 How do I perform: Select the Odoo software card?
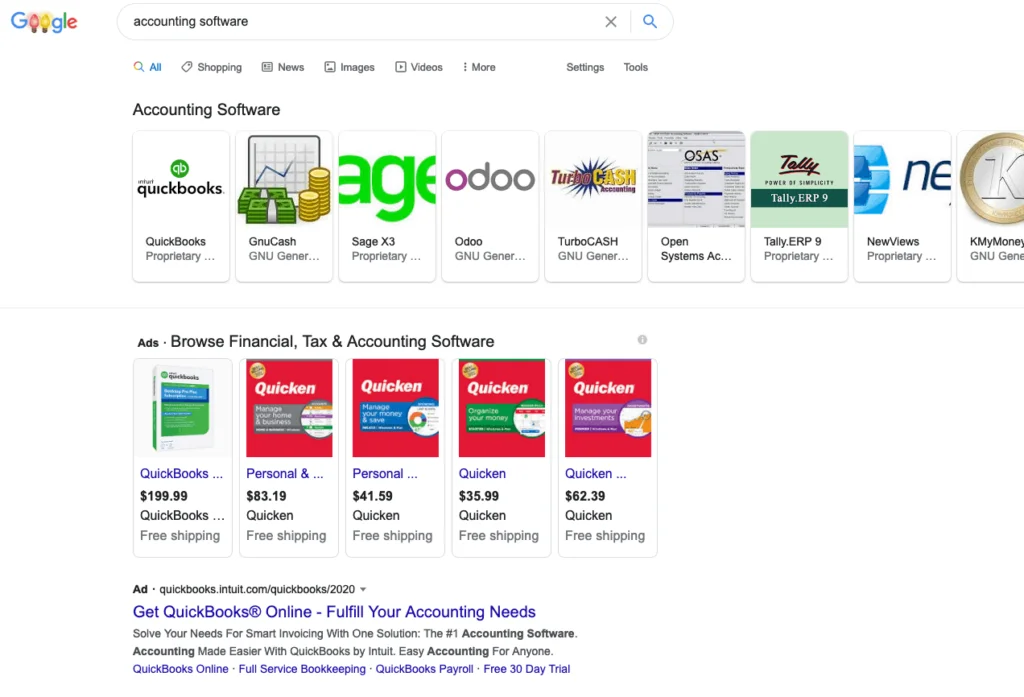coord(490,206)
